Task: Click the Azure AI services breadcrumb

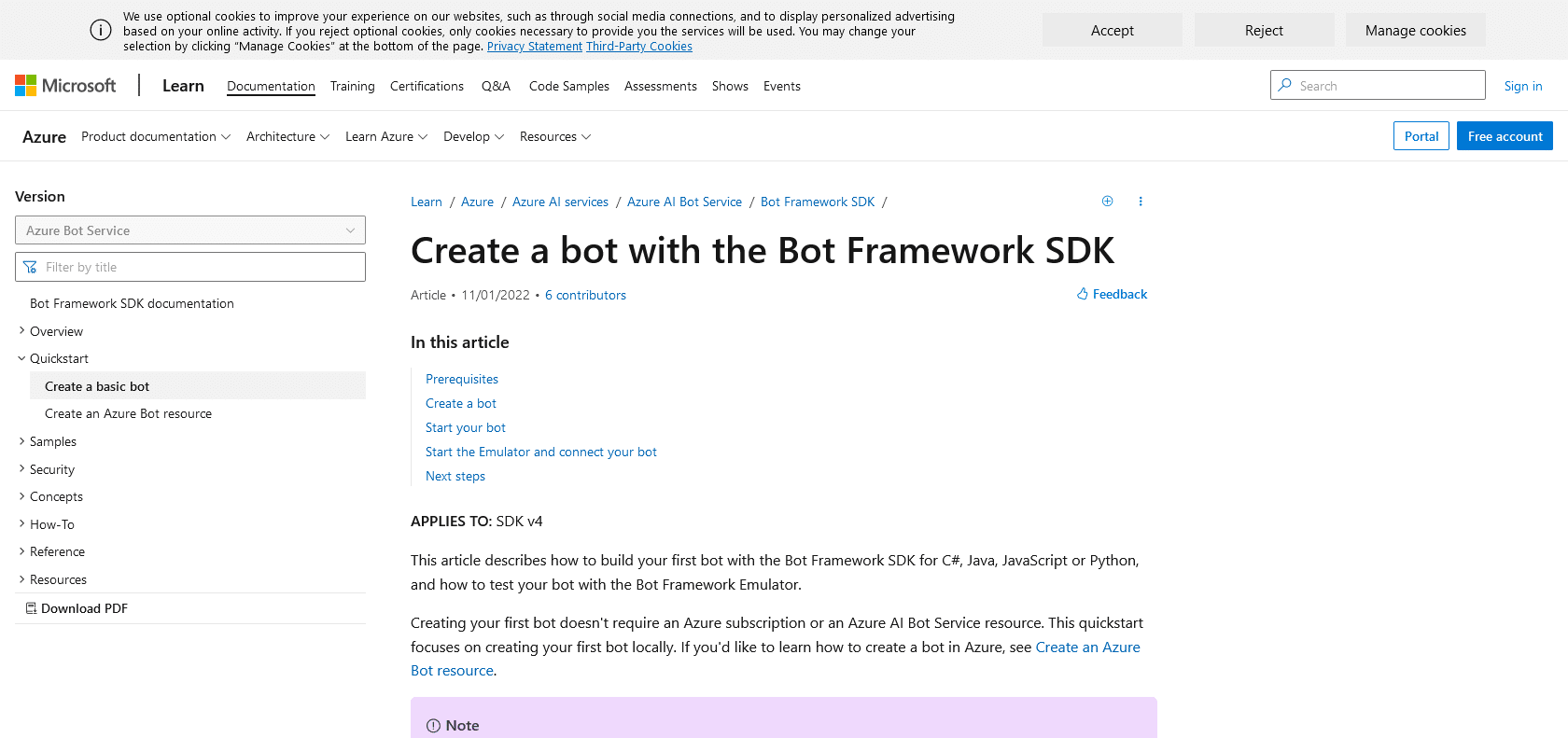Action: [x=560, y=202]
